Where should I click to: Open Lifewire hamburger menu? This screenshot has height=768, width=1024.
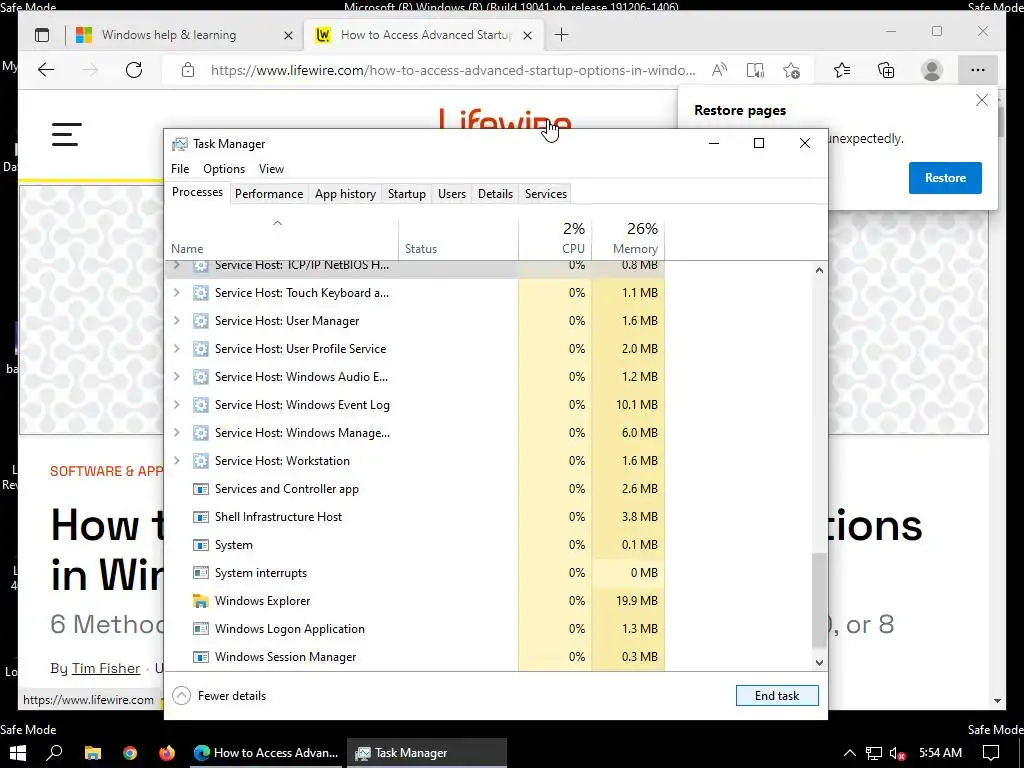coord(67,135)
